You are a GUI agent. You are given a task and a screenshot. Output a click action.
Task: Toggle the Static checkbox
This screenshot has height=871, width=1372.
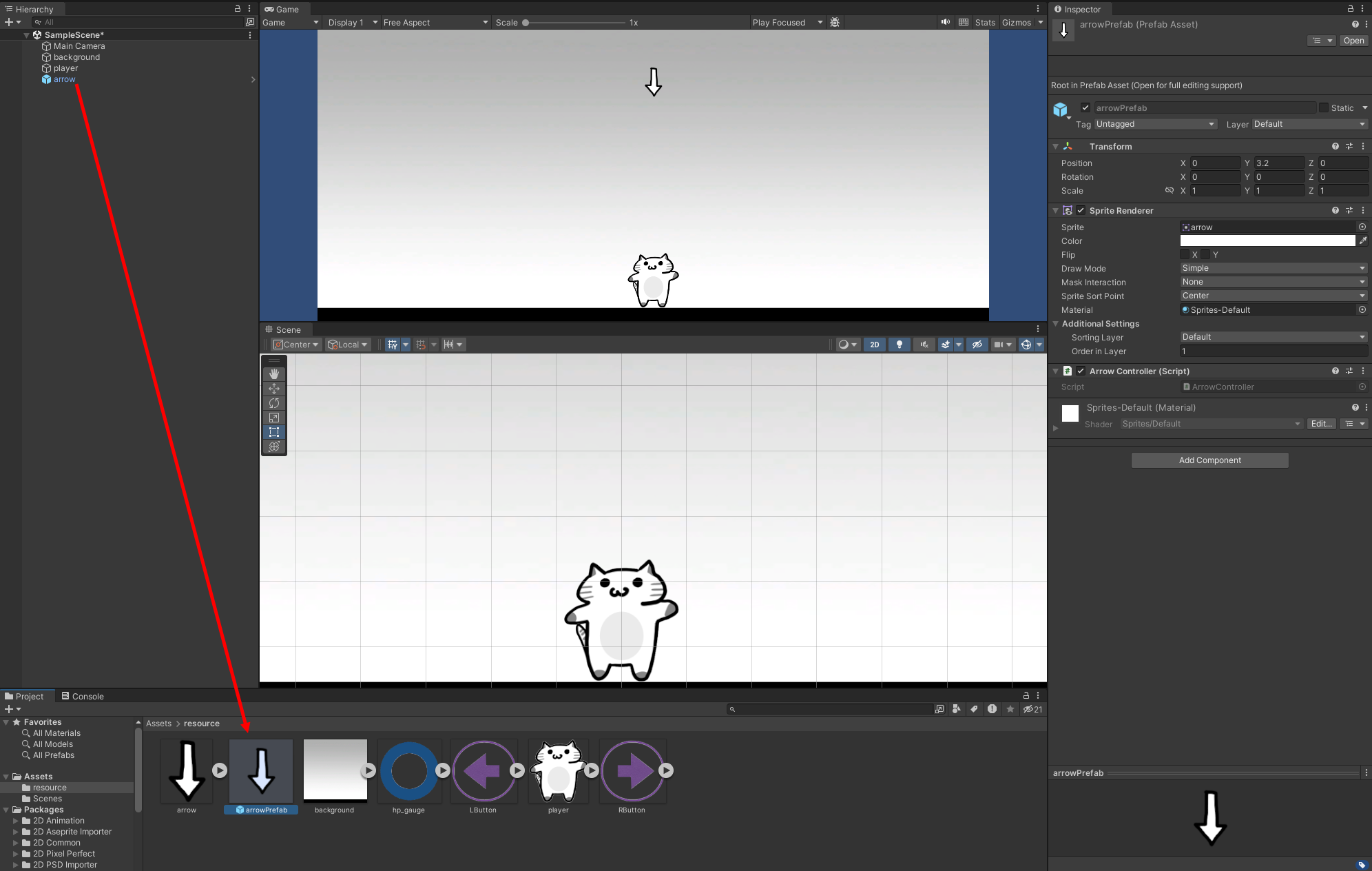(1324, 107)
